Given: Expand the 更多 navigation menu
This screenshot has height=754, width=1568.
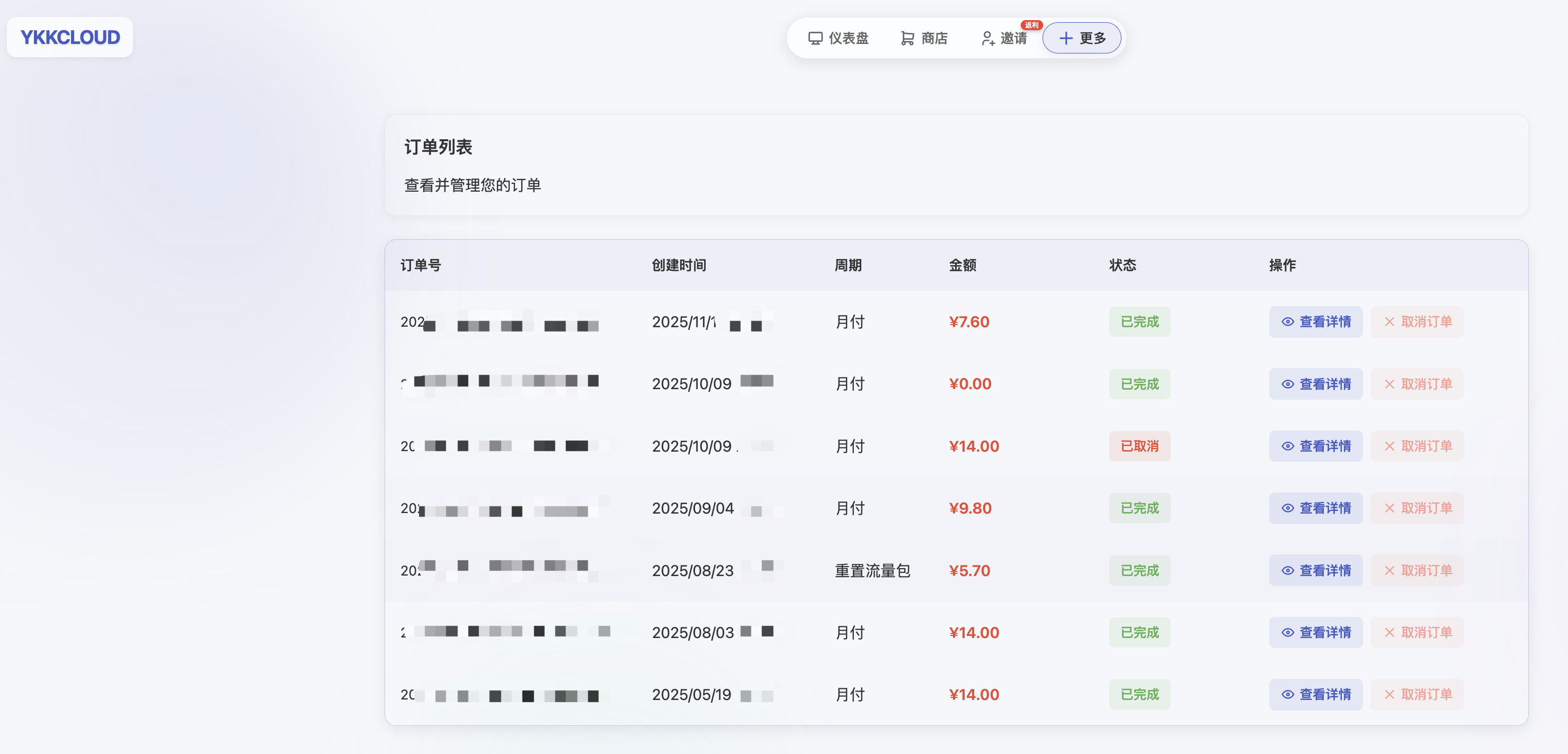Looking at the screenshot, I should tap(1082, 38).
